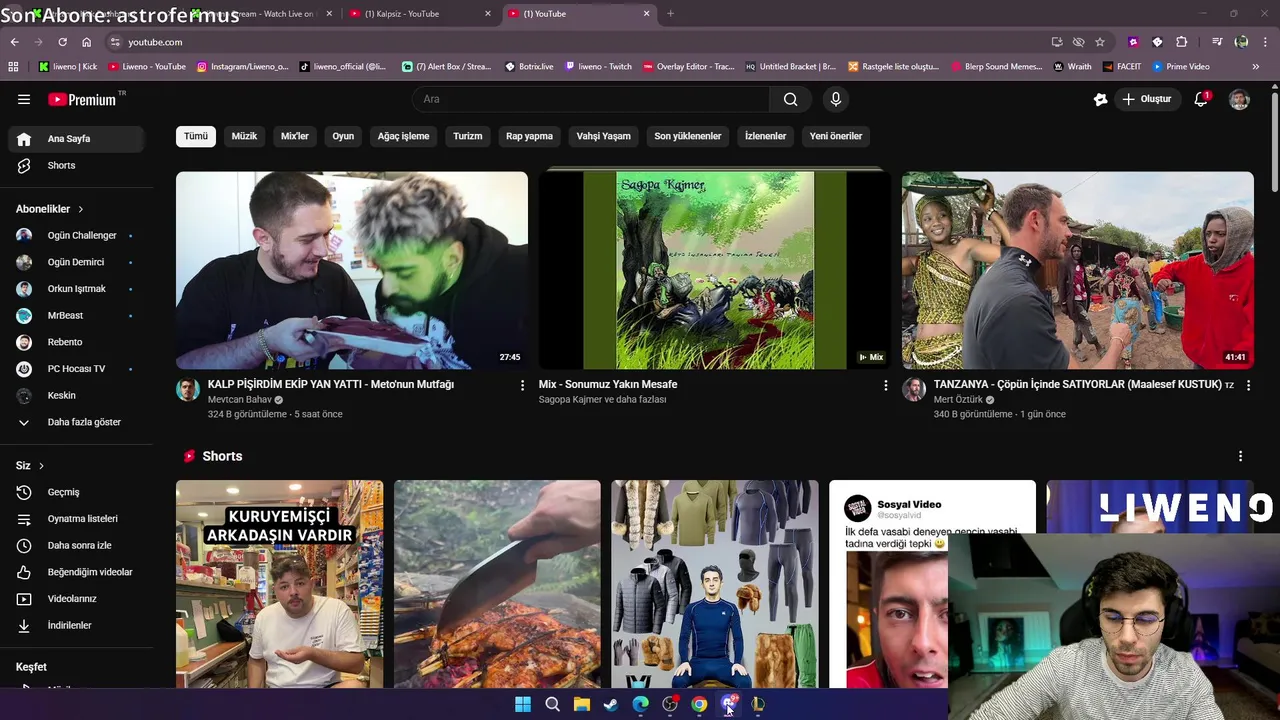The height and width of the screenshot is (720, 1280).
Task: Open options for KALP PİŞİRDİM video
Action: click(522, 385)
